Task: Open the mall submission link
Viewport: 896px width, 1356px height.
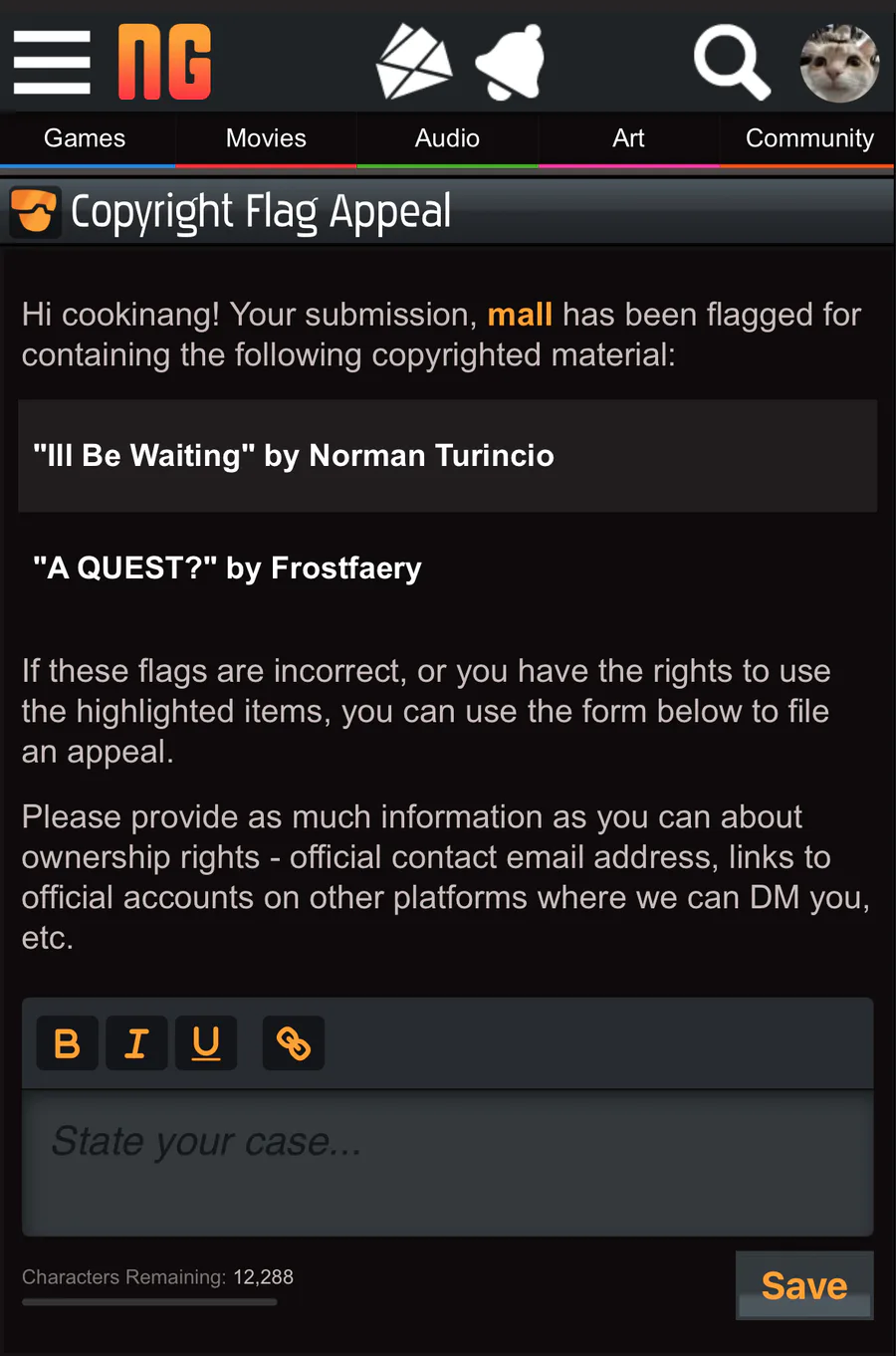Action: tap(520, 315)
